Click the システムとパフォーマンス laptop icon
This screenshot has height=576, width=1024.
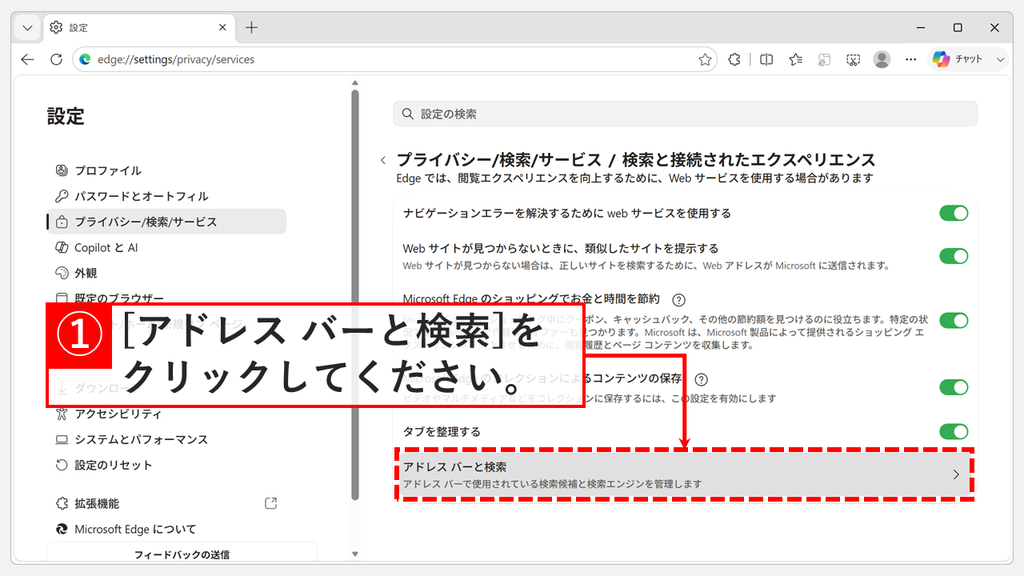click(x=61, y=440)
